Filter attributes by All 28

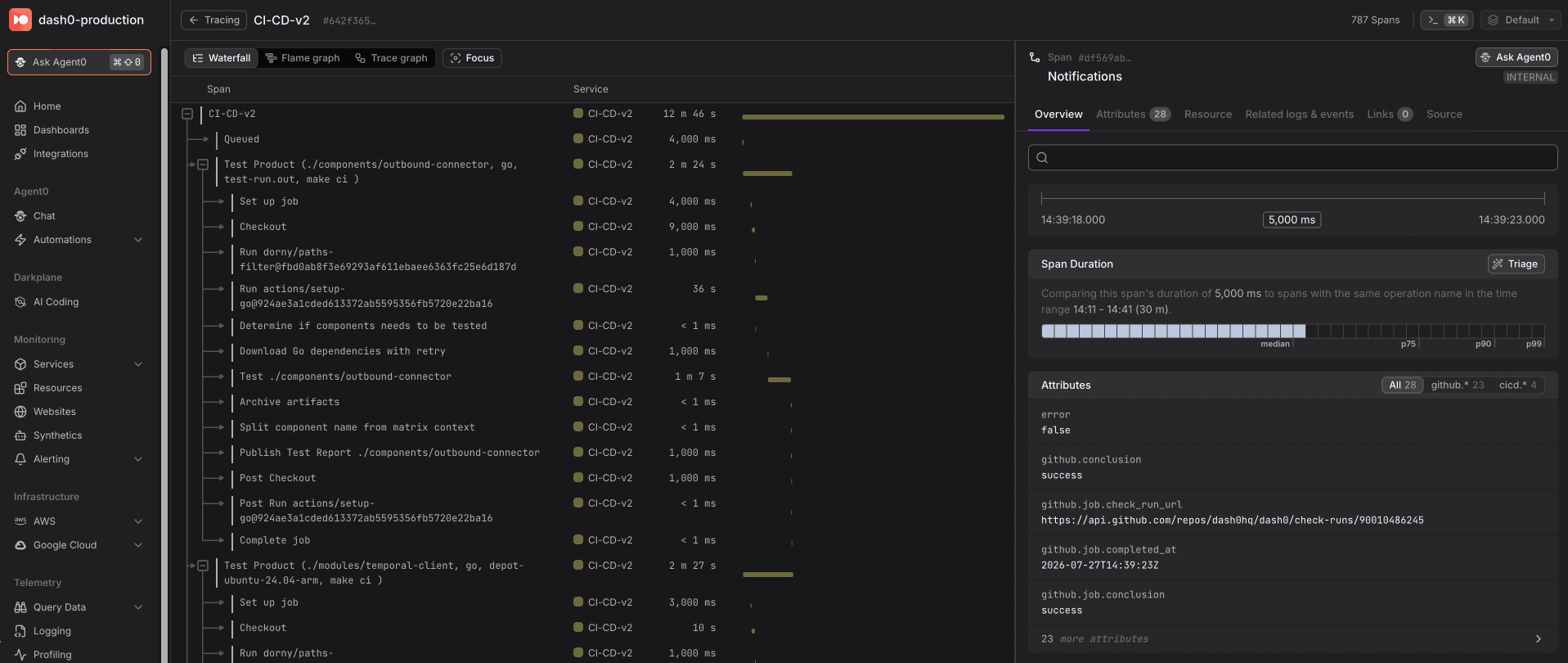[1402, 385]
